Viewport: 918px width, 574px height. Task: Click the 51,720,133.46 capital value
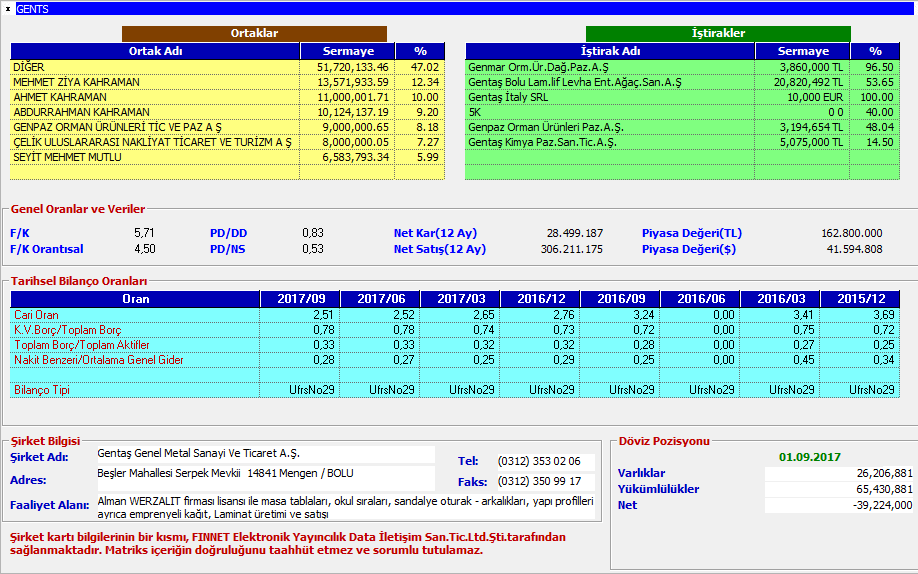click(352, 67)
